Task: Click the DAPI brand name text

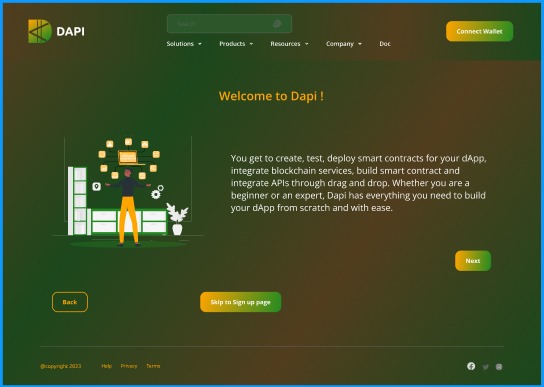Action: click(x=70, y=32)
